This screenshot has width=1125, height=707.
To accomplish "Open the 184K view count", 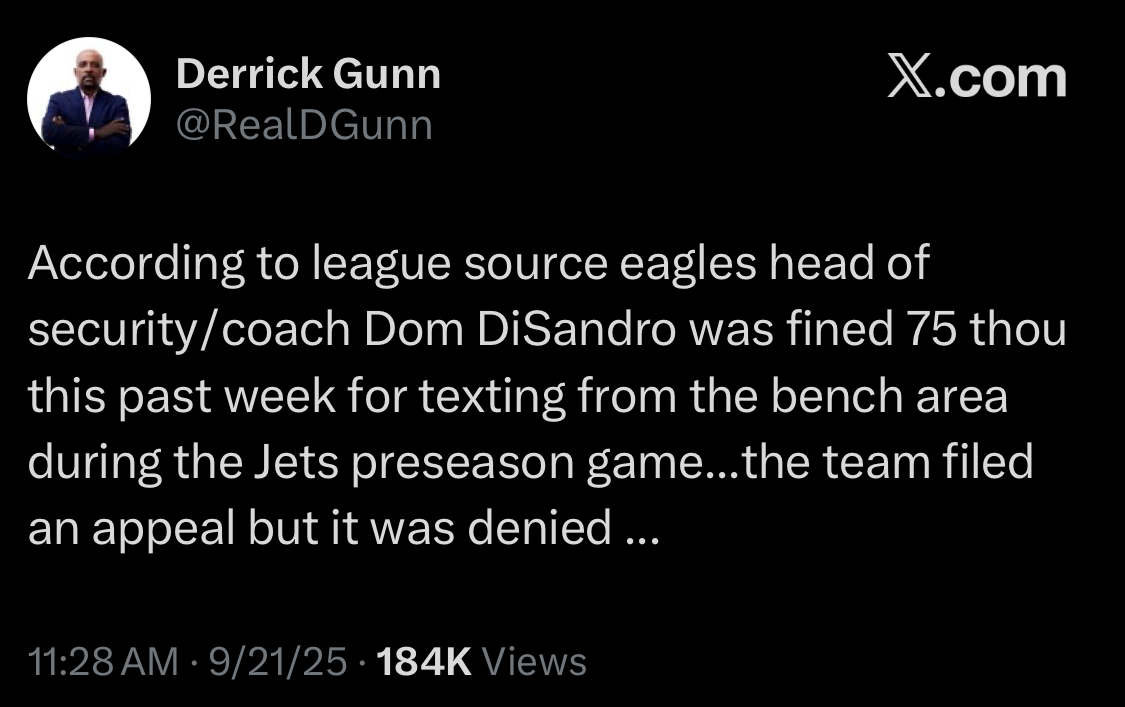I will point(424,661).
